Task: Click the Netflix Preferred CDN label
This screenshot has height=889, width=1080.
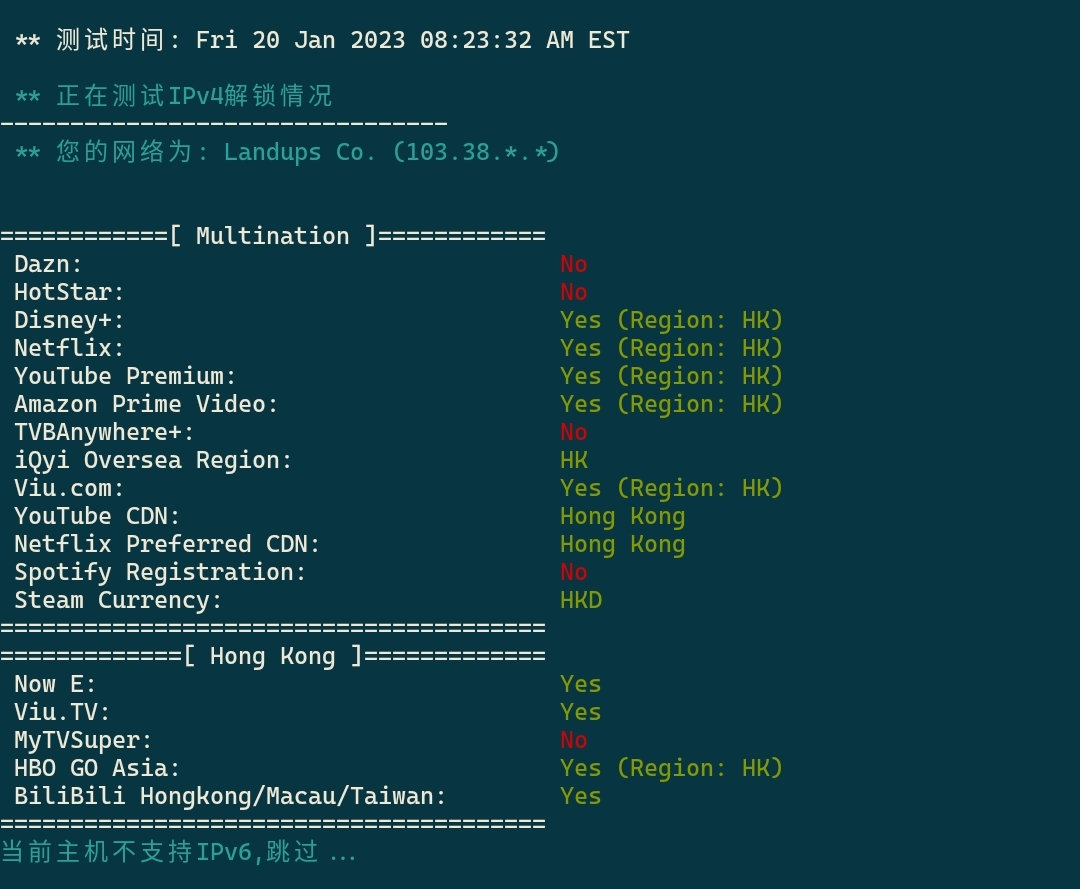Action: pyautogui.click(x=167, y=544)
